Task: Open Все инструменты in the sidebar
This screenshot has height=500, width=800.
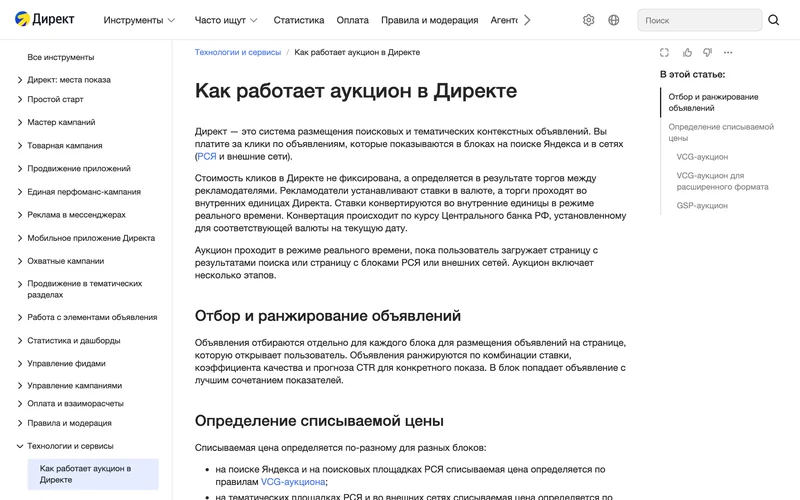Action: pyautogui.click(x=61, y=57)
